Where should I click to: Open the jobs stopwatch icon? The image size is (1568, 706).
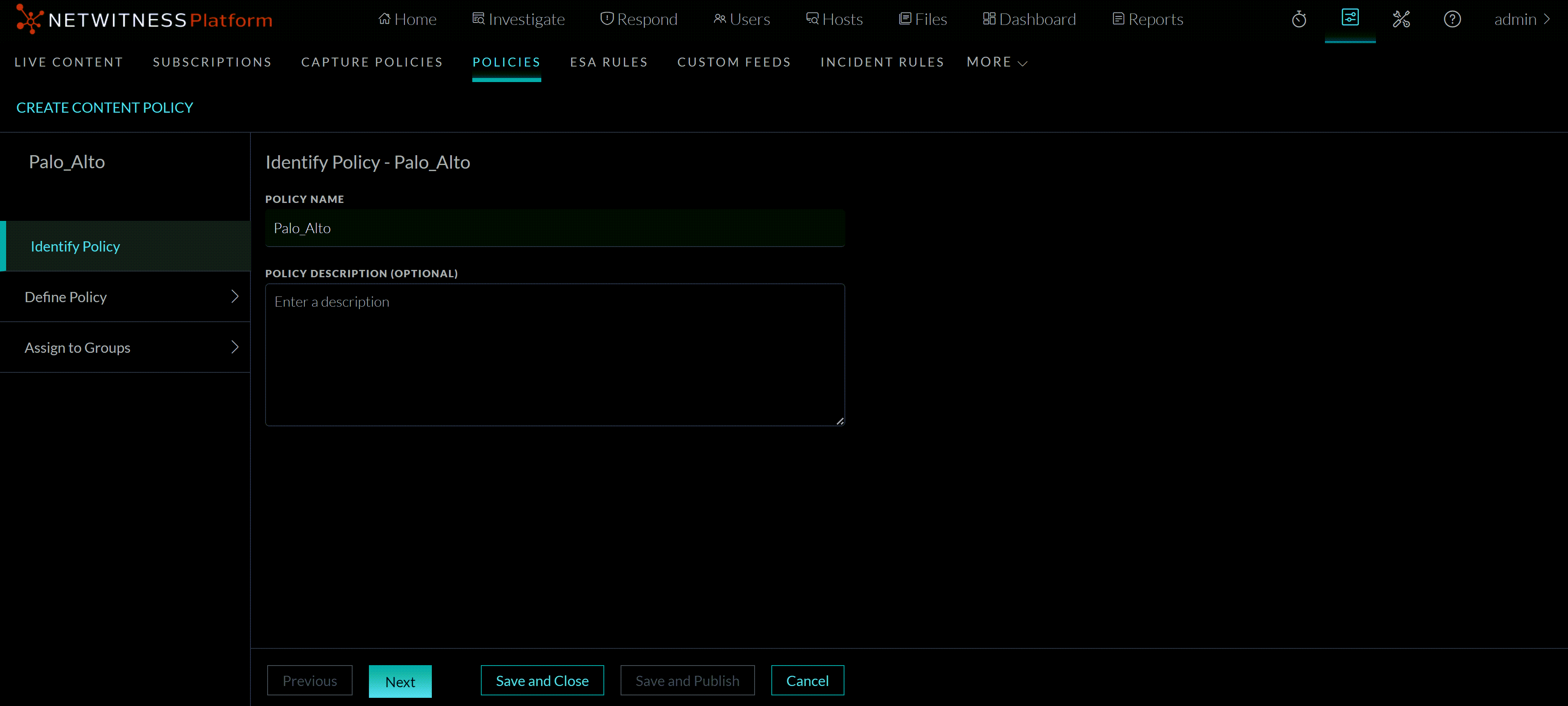pyautogui.click(x=1299, y=20)
